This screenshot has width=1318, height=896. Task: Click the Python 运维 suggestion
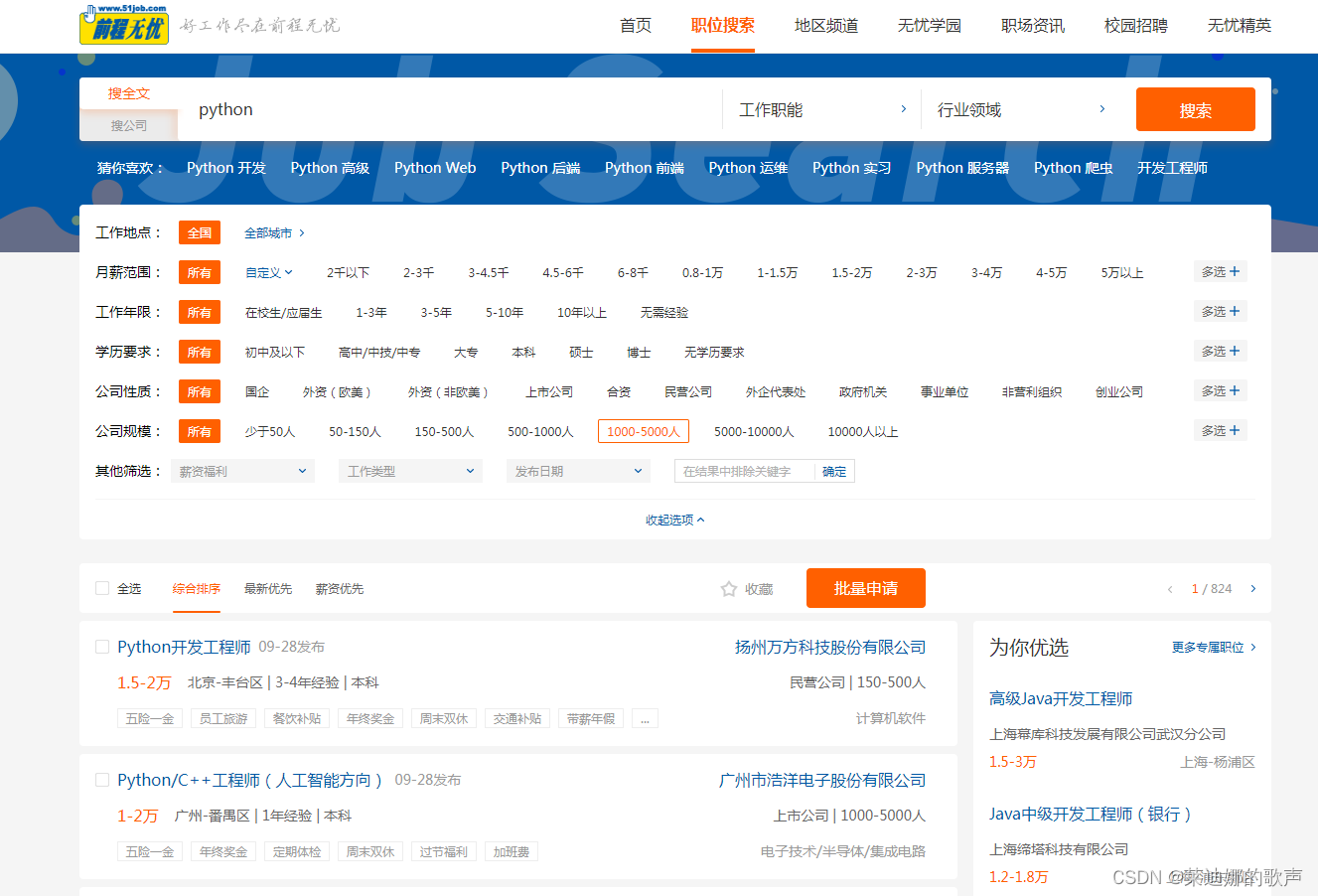(748, 168)
